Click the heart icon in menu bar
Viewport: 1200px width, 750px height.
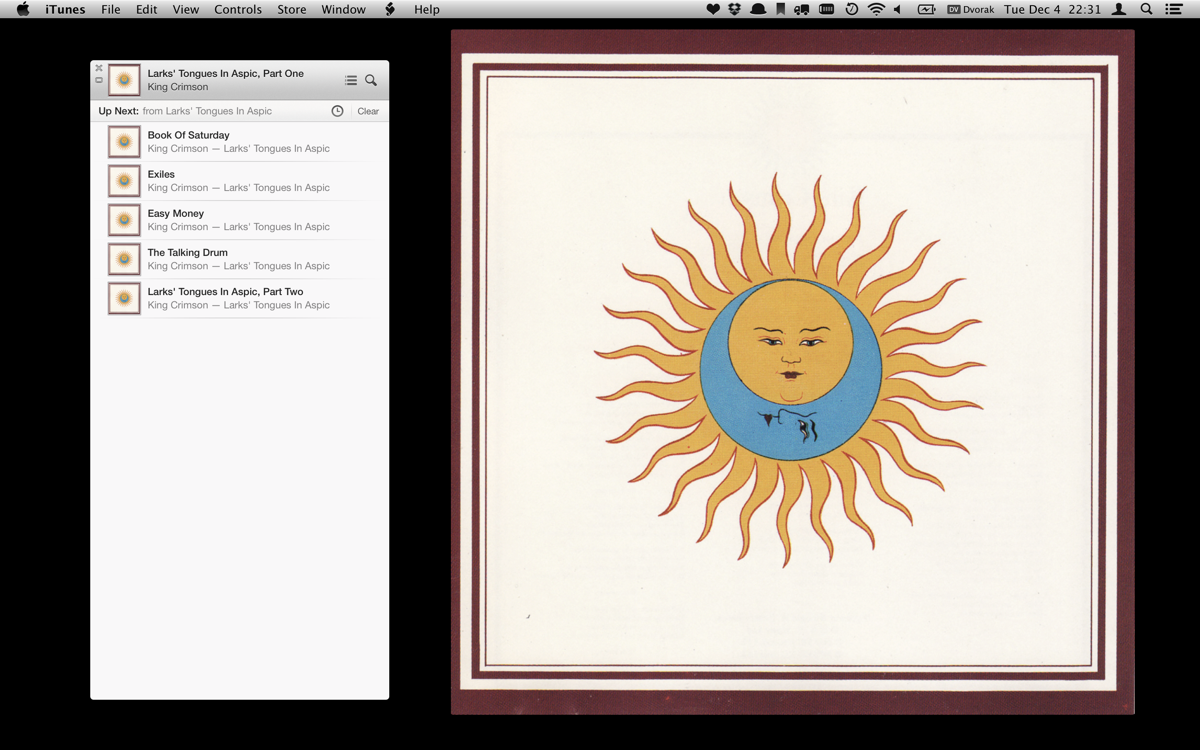point(713,9)
